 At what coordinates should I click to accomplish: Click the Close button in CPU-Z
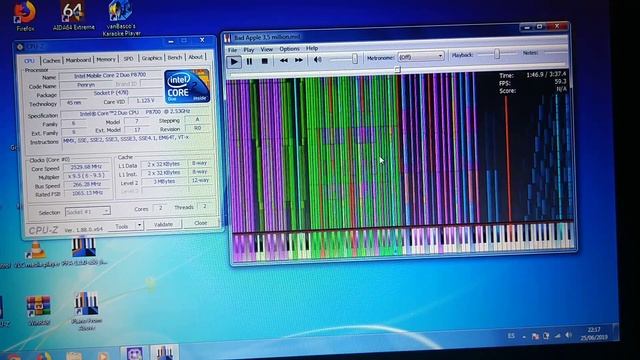coord(200,223)
